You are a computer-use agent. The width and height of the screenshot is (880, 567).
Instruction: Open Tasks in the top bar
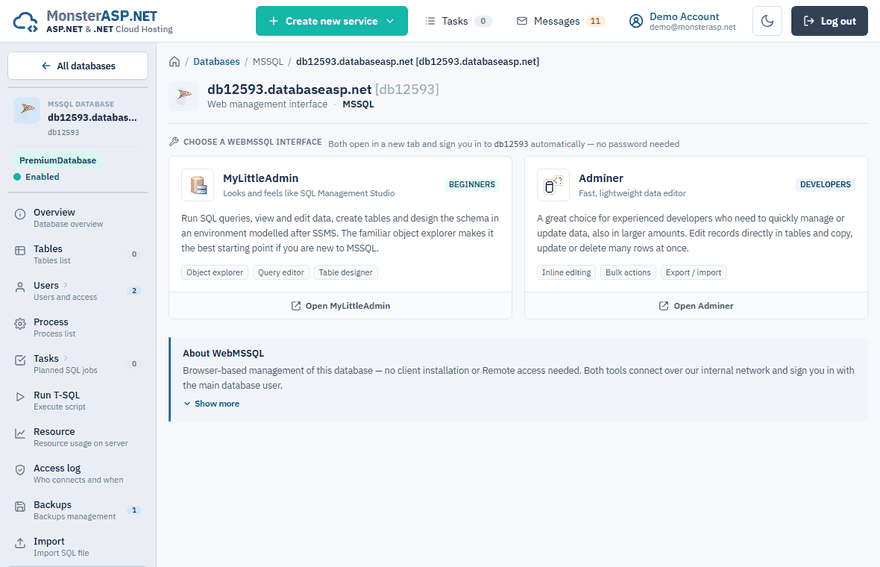(458, 21)
